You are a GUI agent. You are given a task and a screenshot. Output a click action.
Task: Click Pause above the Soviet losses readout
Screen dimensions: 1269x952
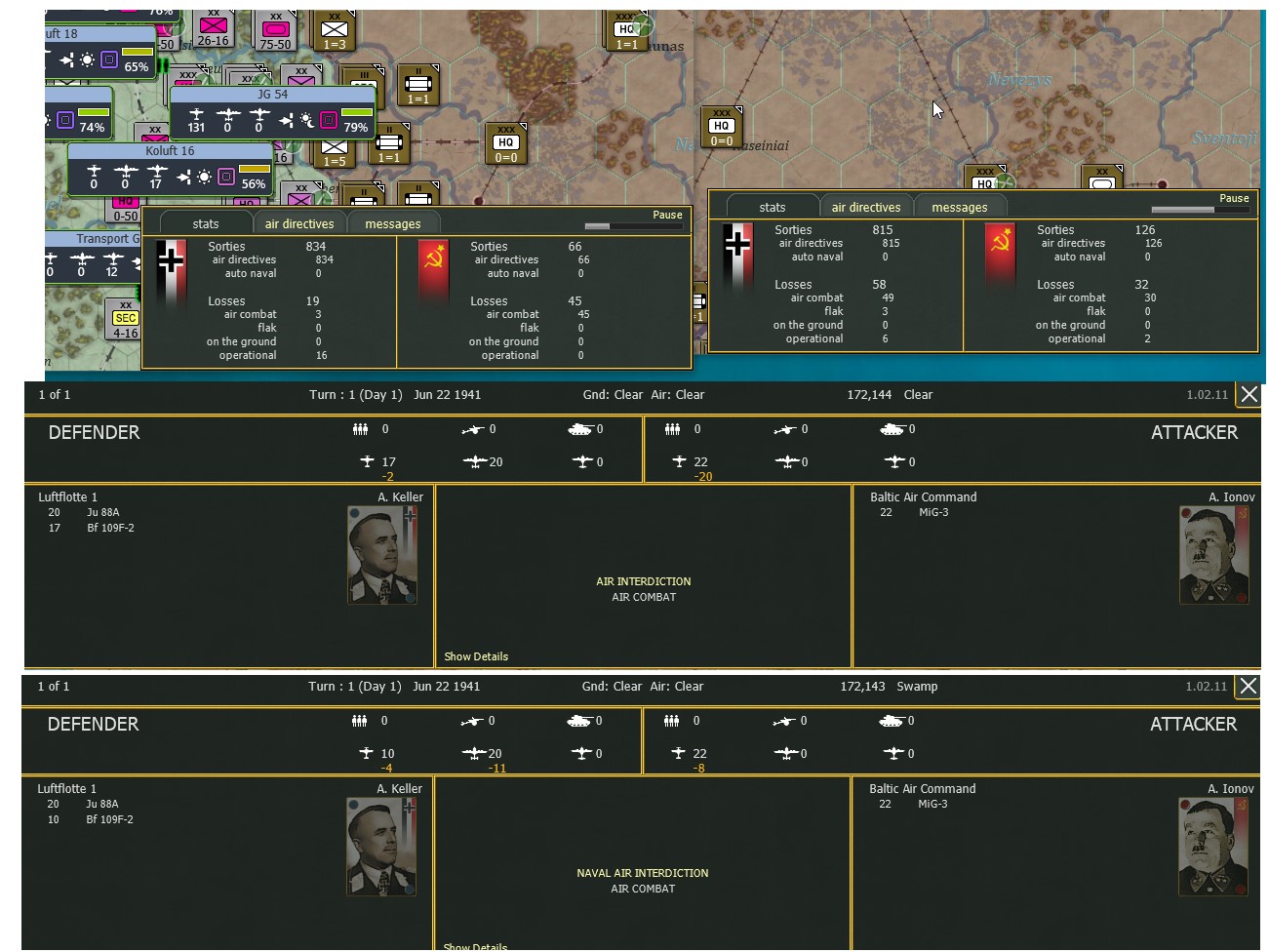pyautogui.click(x=1234, y=198)
